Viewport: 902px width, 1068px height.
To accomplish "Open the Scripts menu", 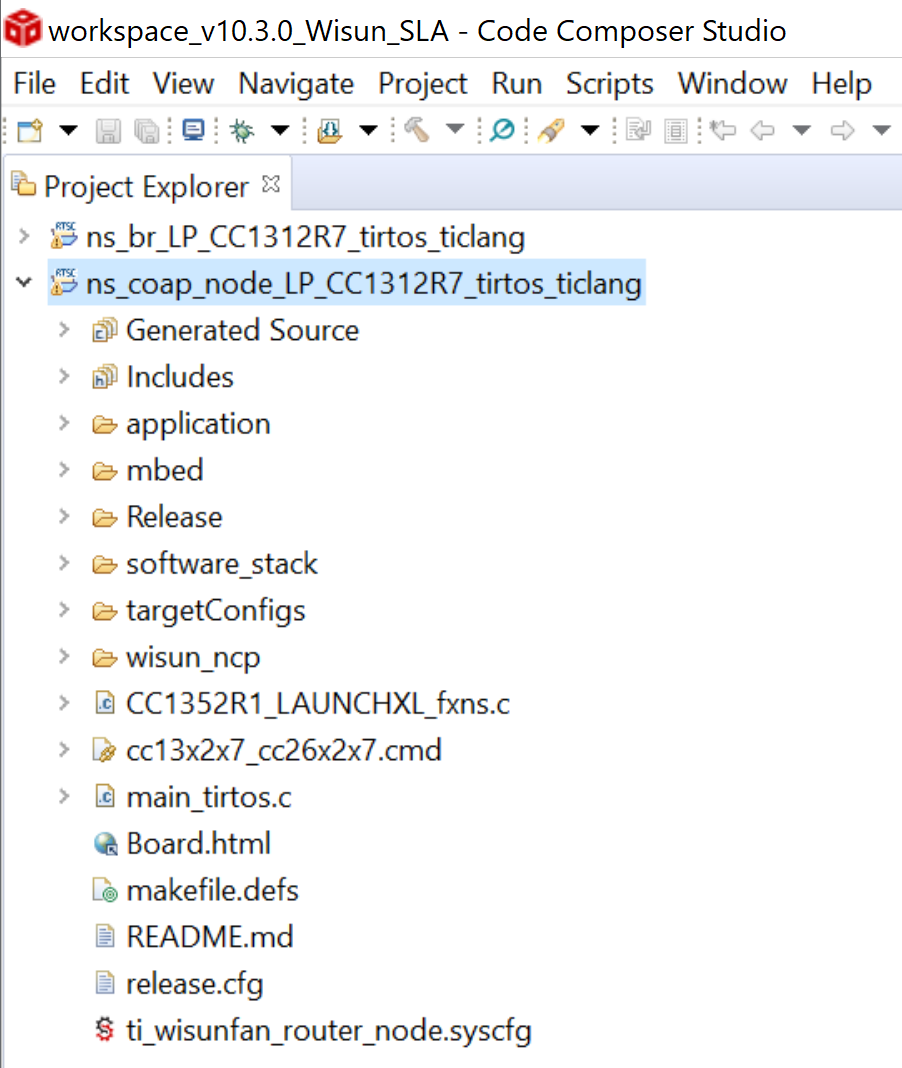I will pyautogui.click(x=609, y=83).
